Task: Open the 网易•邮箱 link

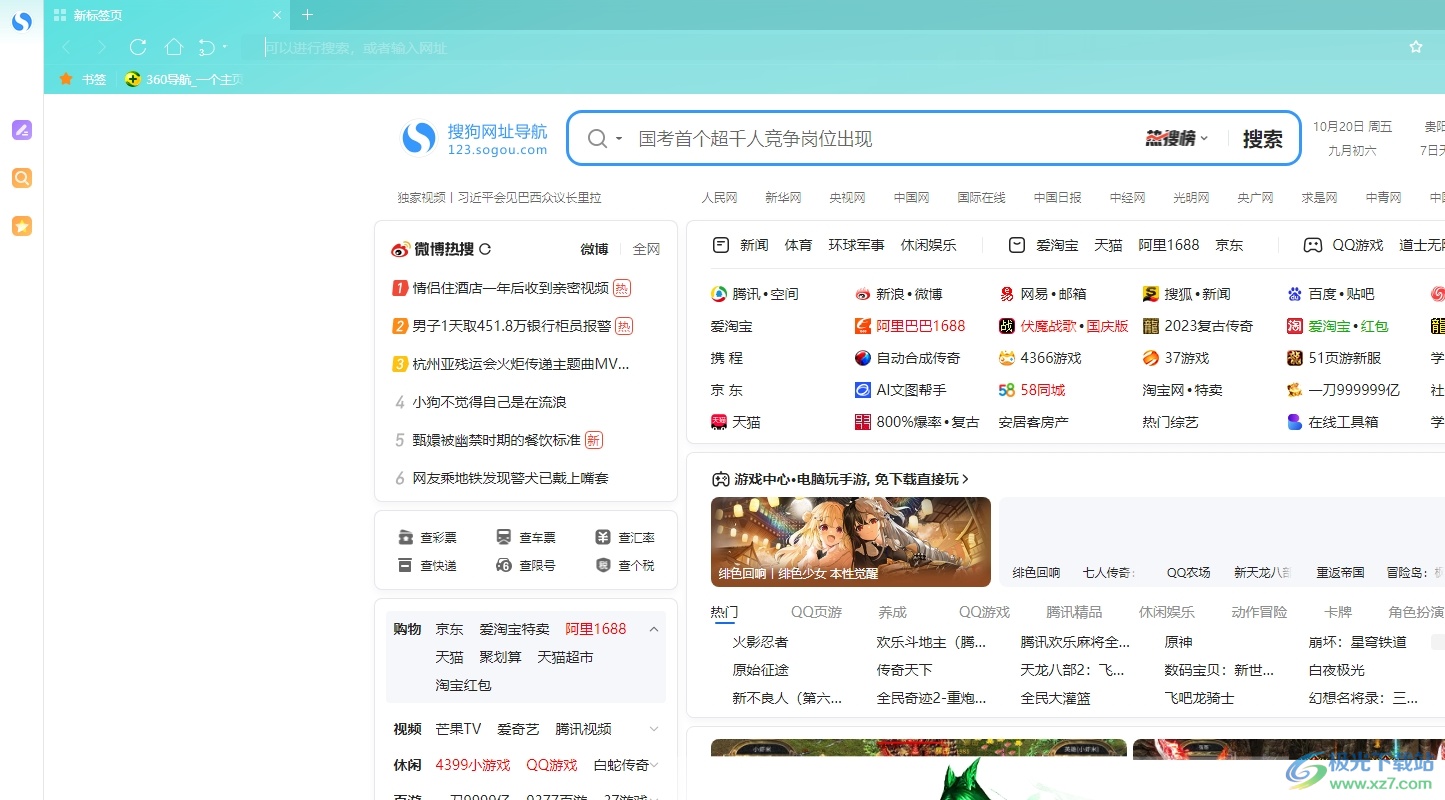Action: (x=1042, y=294)
